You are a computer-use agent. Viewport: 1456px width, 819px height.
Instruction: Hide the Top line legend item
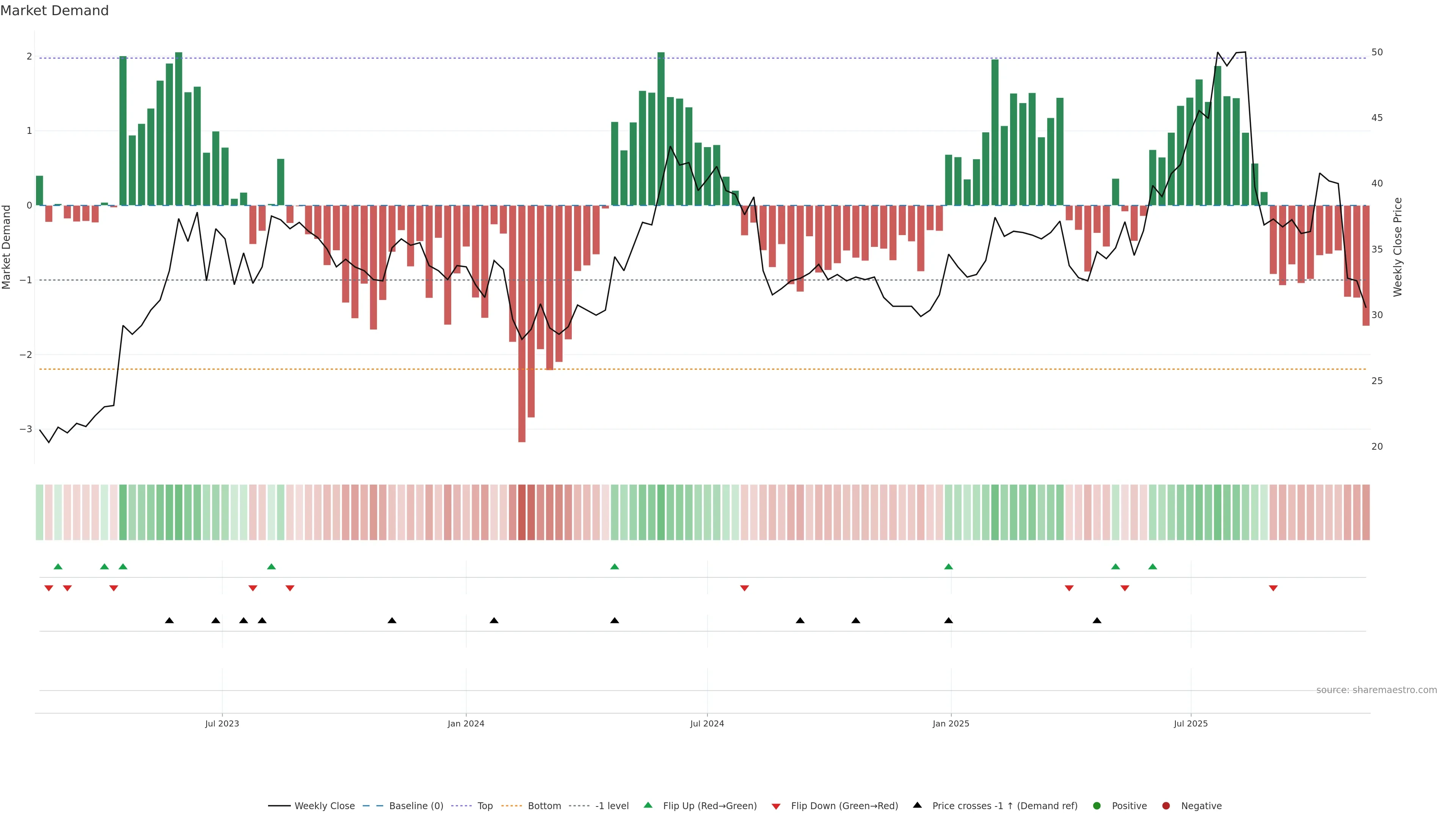(485, 805)
